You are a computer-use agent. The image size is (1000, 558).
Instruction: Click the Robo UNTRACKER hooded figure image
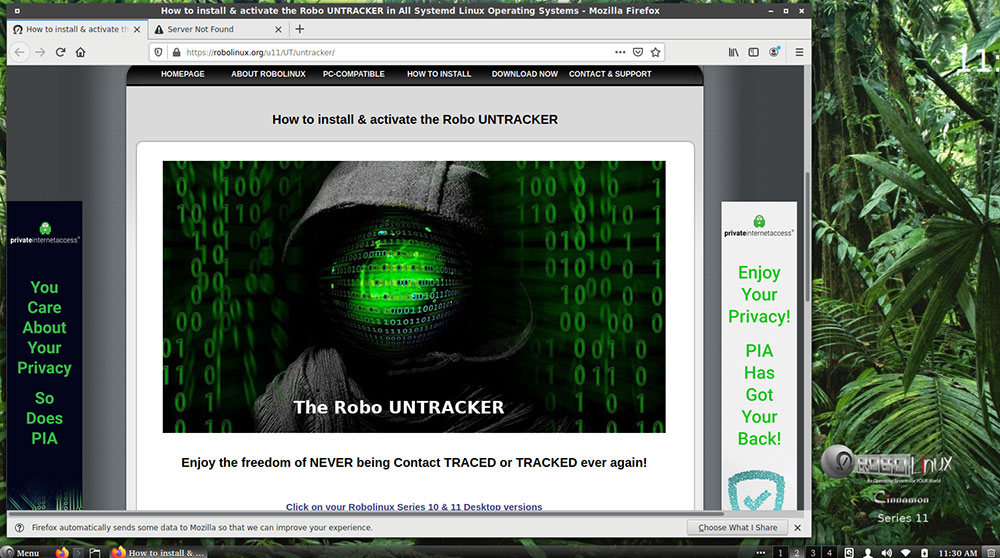pos(414,297)
